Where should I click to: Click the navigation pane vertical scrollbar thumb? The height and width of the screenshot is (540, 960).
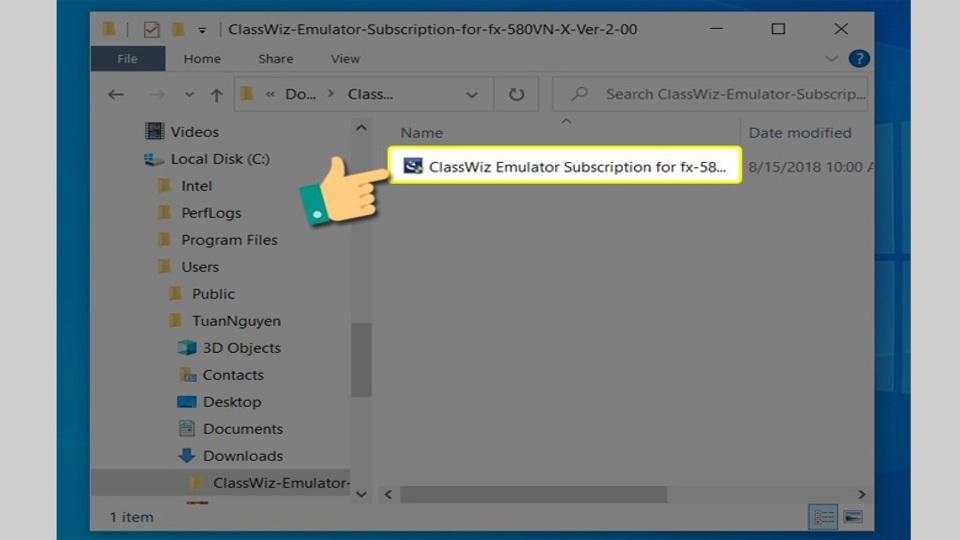coord(361,359)
